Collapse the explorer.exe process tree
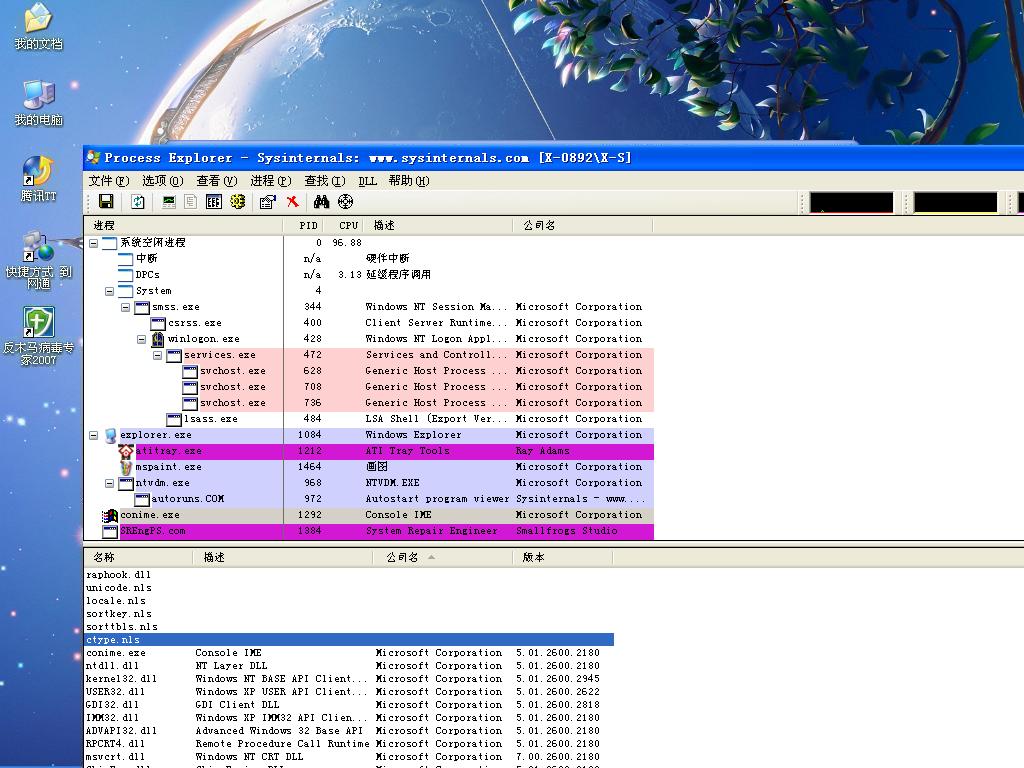This screenshot has width=1024, height=768. [94, 435]
